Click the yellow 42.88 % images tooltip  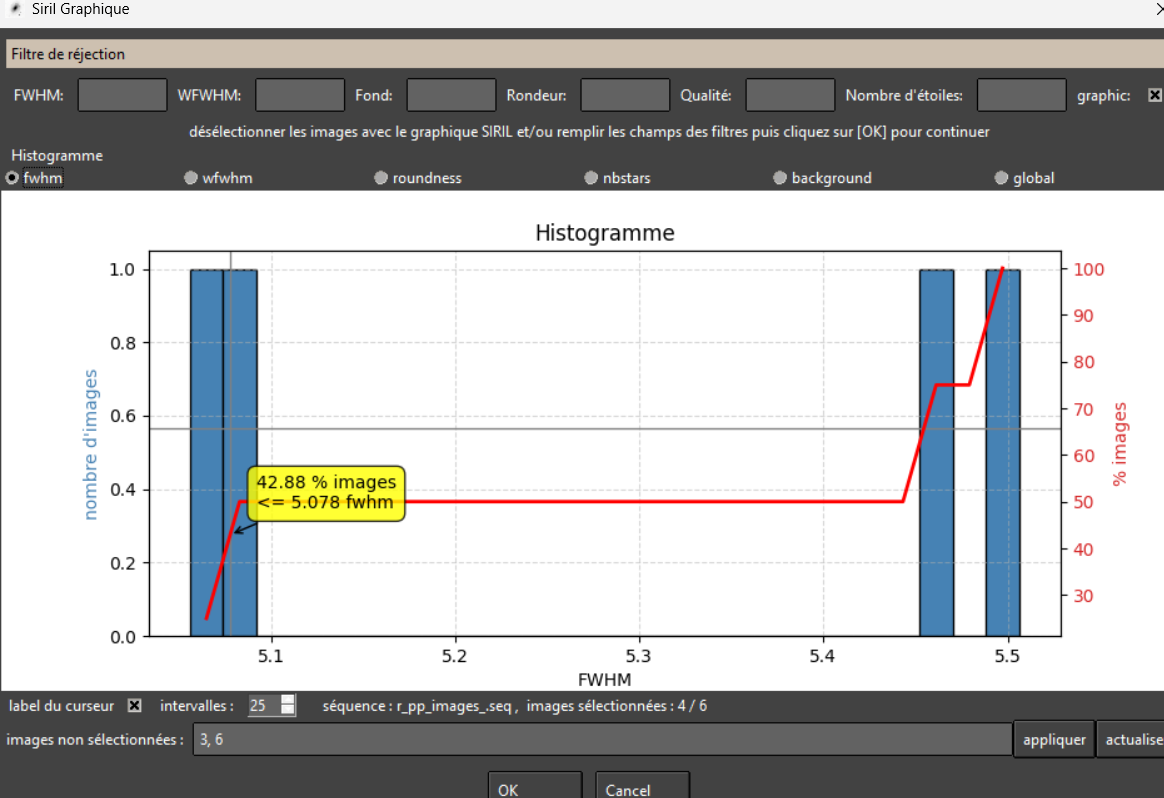(327, 493)
